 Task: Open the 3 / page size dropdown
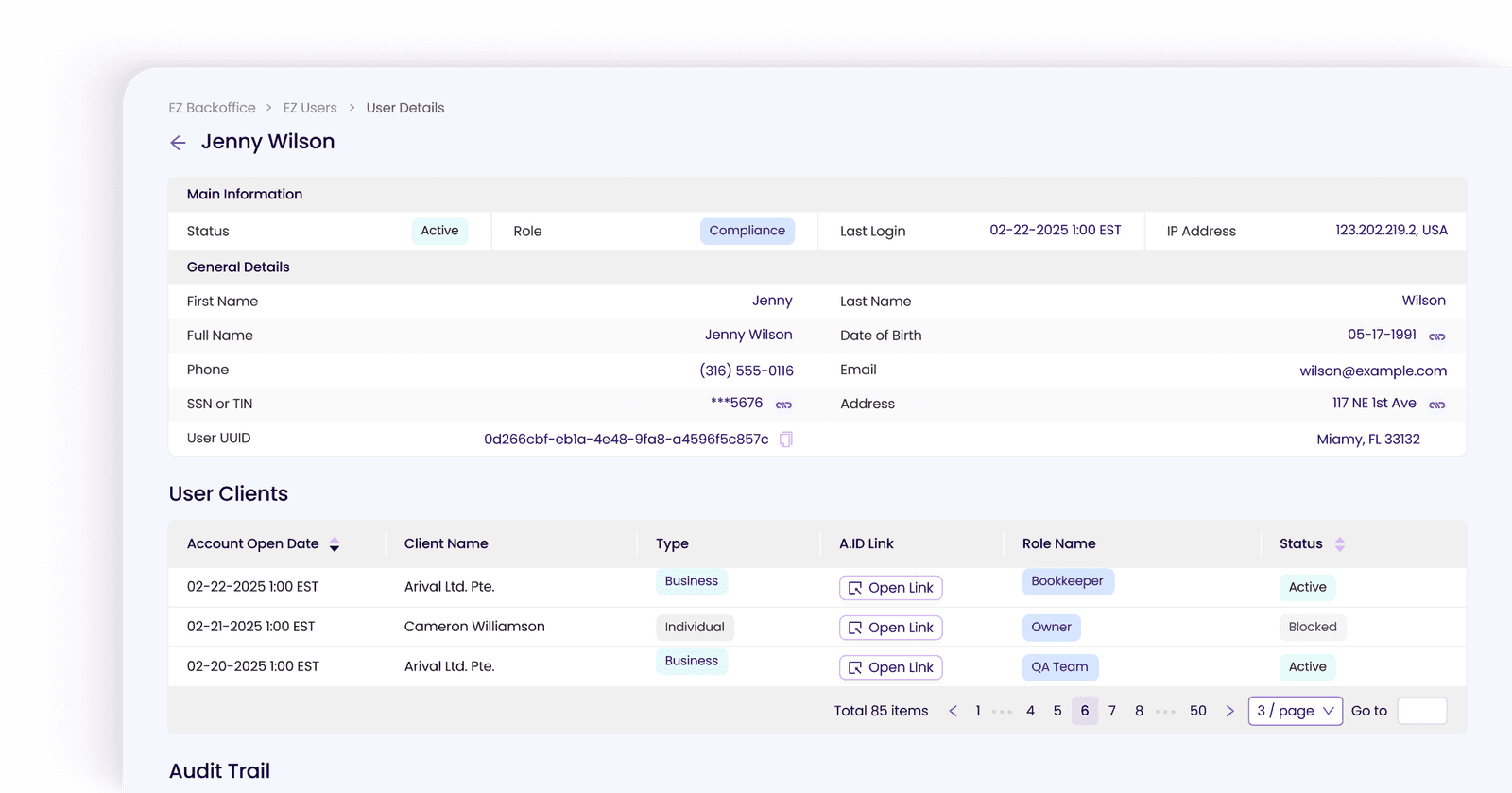(x=1296, y=711)
